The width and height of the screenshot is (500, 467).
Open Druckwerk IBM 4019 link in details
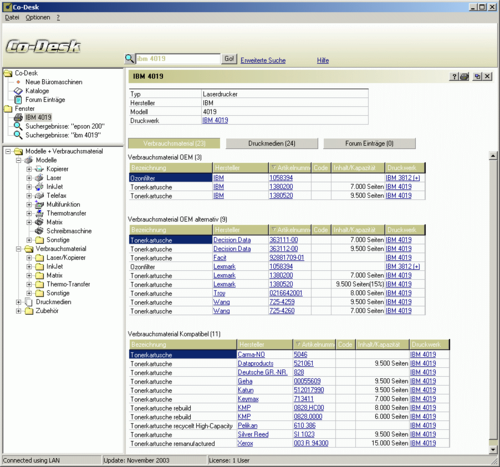pos(215,120)
